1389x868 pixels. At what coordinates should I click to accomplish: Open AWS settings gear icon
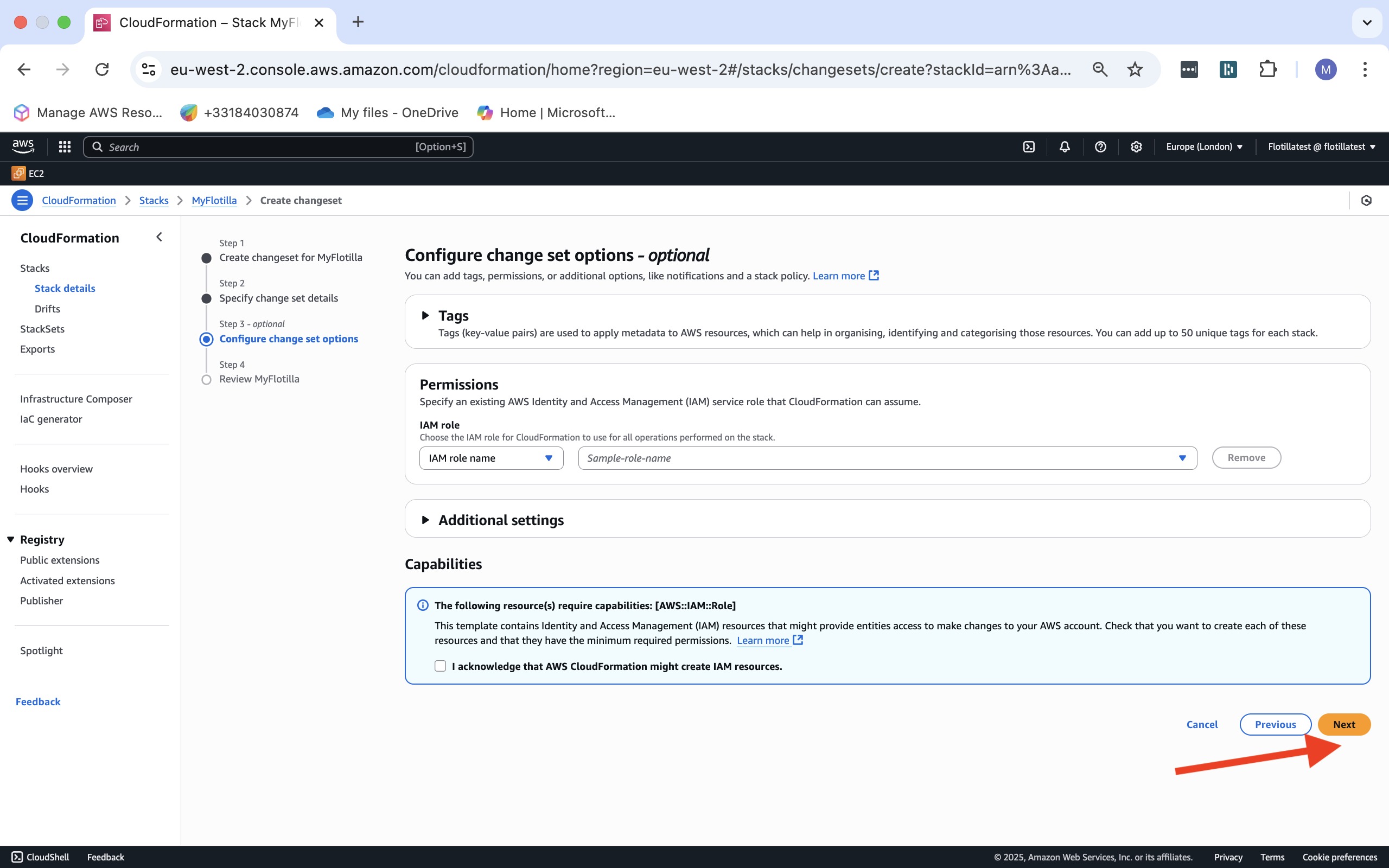point(1136,147)
